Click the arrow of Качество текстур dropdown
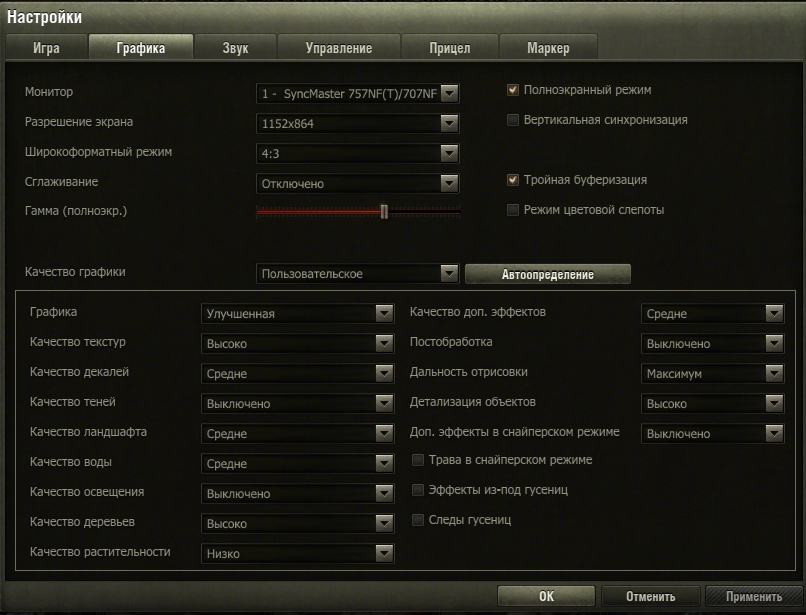This screenshot has height=615, width=806. click(384, 343)
